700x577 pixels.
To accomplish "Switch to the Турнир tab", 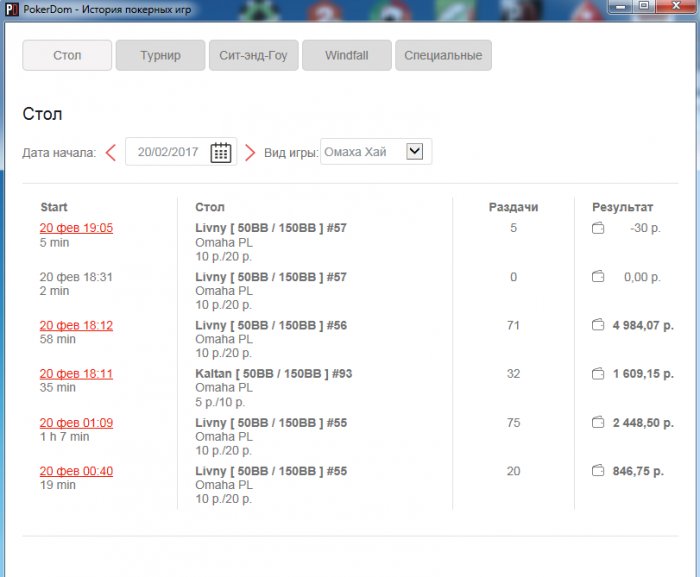I will pos(160,55).
